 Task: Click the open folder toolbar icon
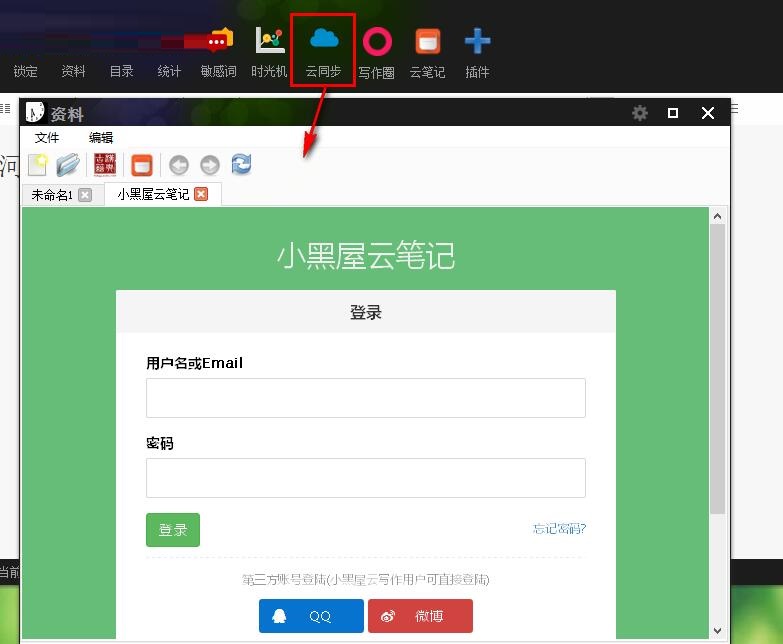(x=68, y=165)
